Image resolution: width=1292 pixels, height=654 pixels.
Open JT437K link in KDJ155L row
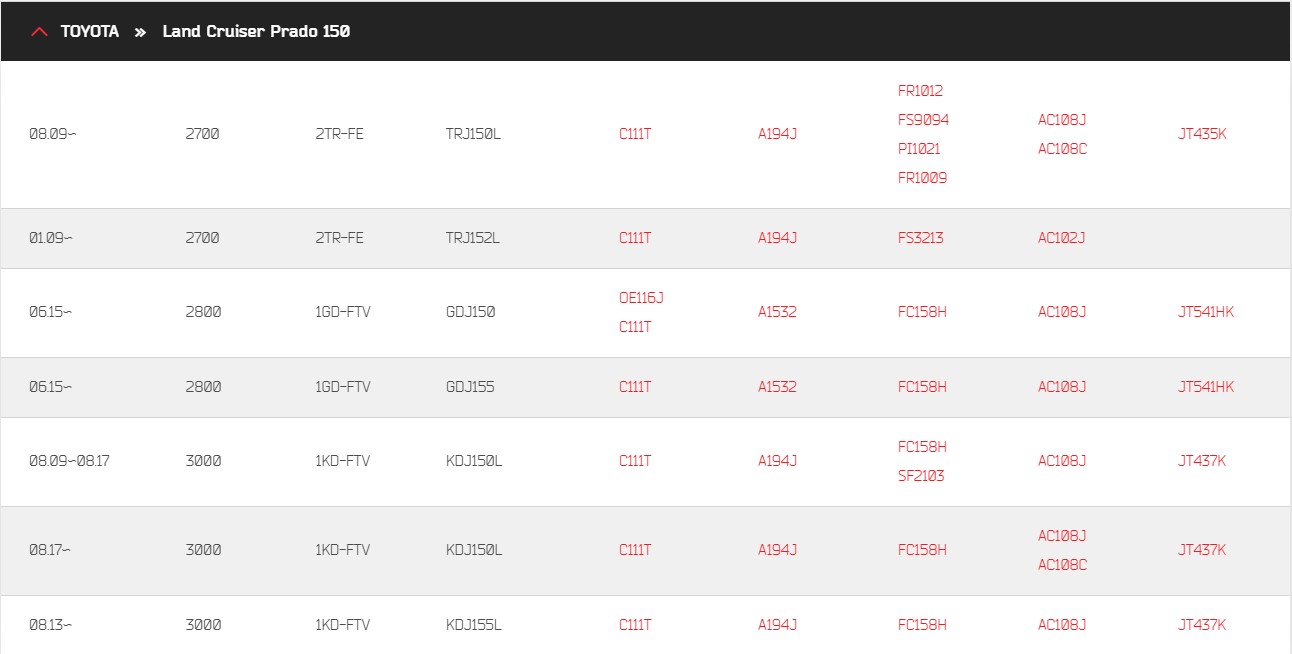click(x=1202, y=625)
